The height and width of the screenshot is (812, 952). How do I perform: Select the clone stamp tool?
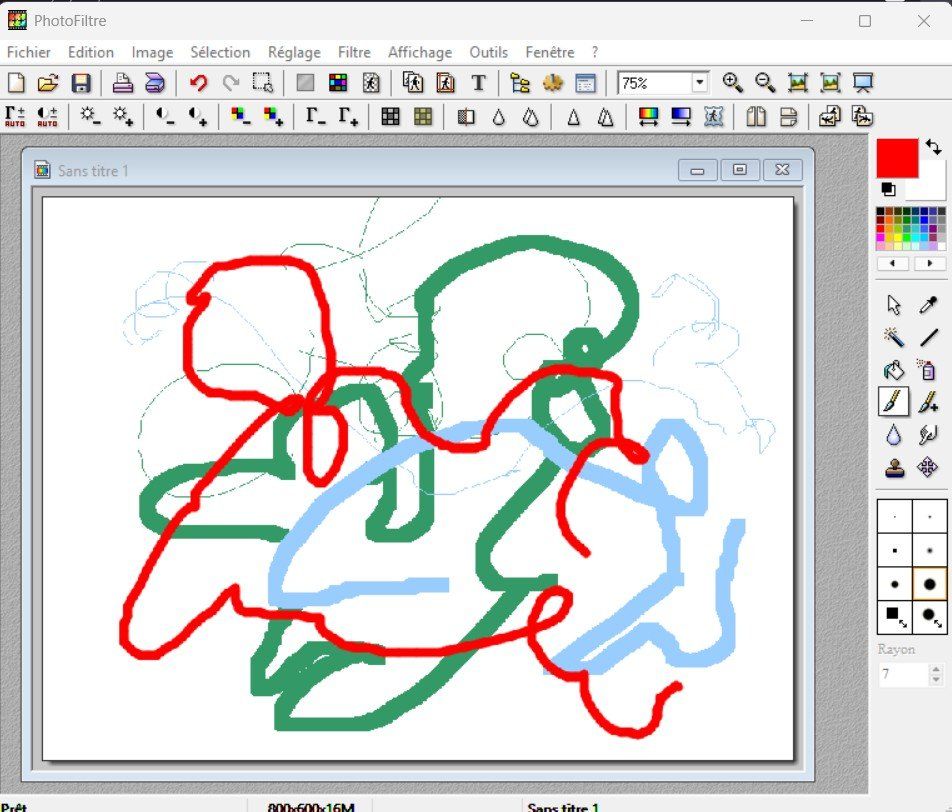[x=894, y=468]
